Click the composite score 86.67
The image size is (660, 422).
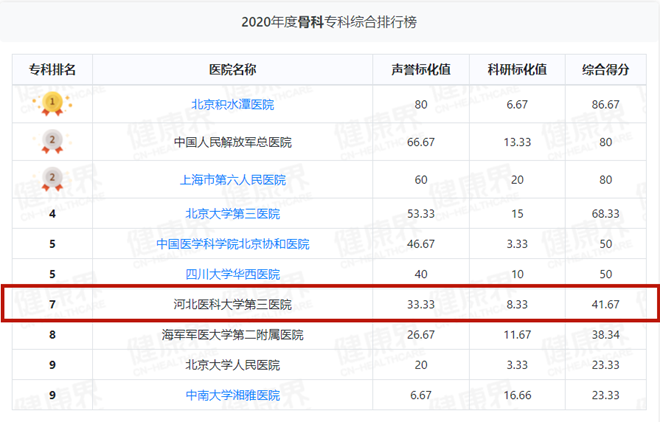pyautogui.click(x=606, y=104)
